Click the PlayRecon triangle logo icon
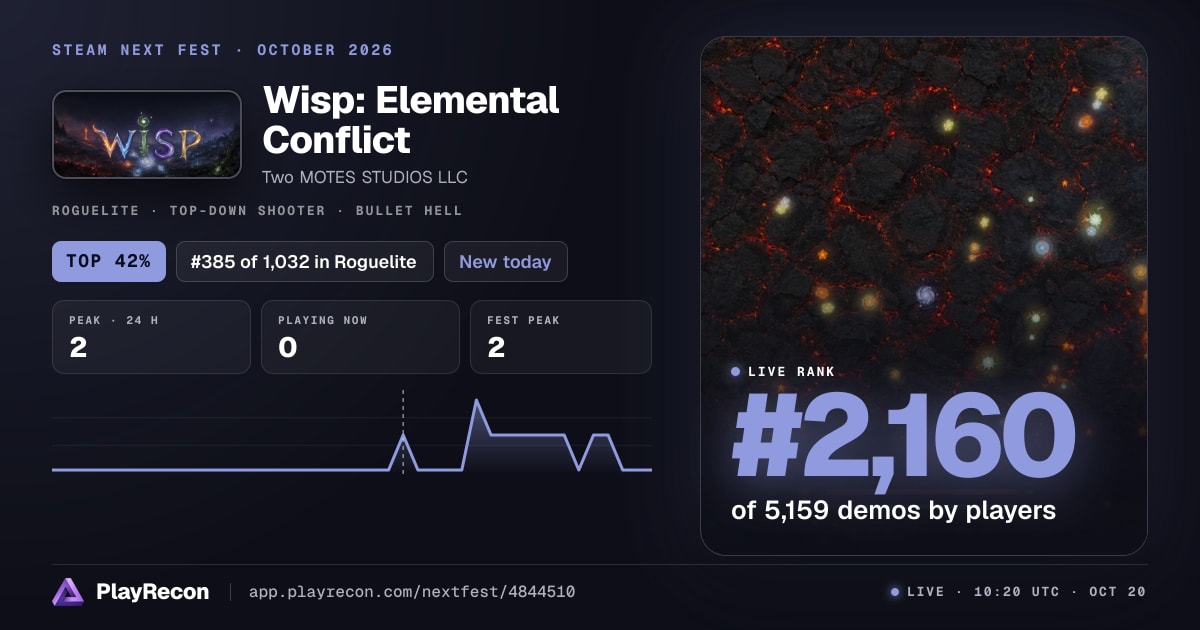 point(68,592)
